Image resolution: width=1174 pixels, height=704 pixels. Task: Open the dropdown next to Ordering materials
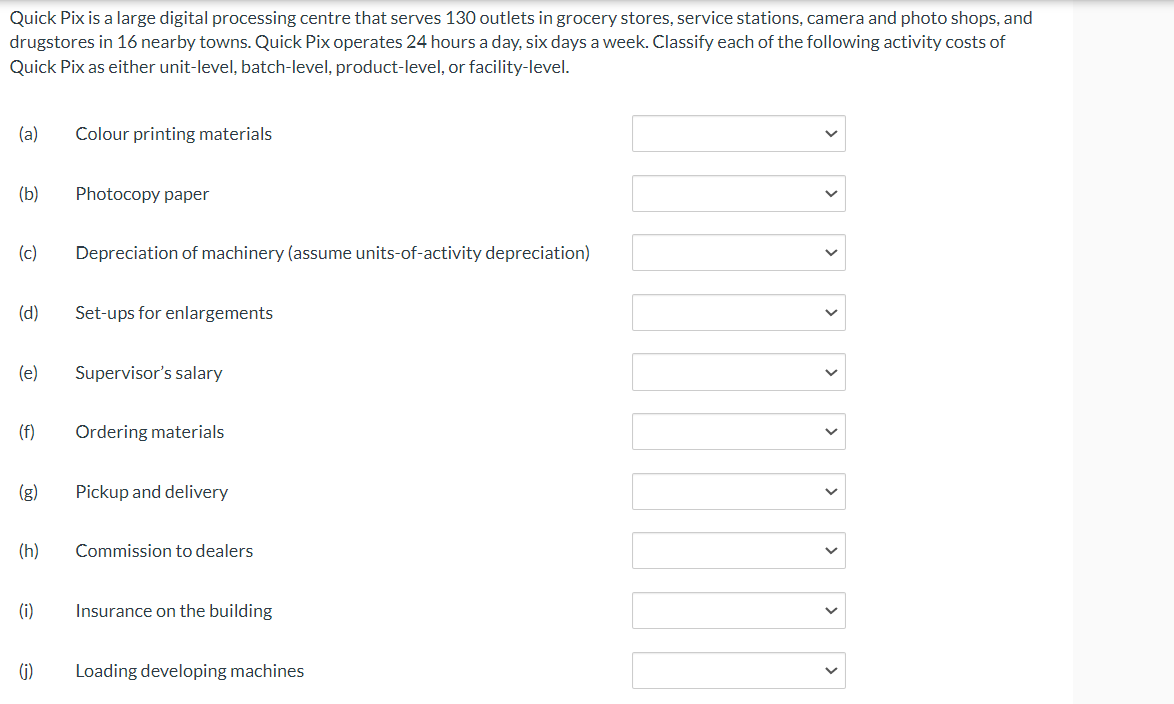(x=739, y=431)
